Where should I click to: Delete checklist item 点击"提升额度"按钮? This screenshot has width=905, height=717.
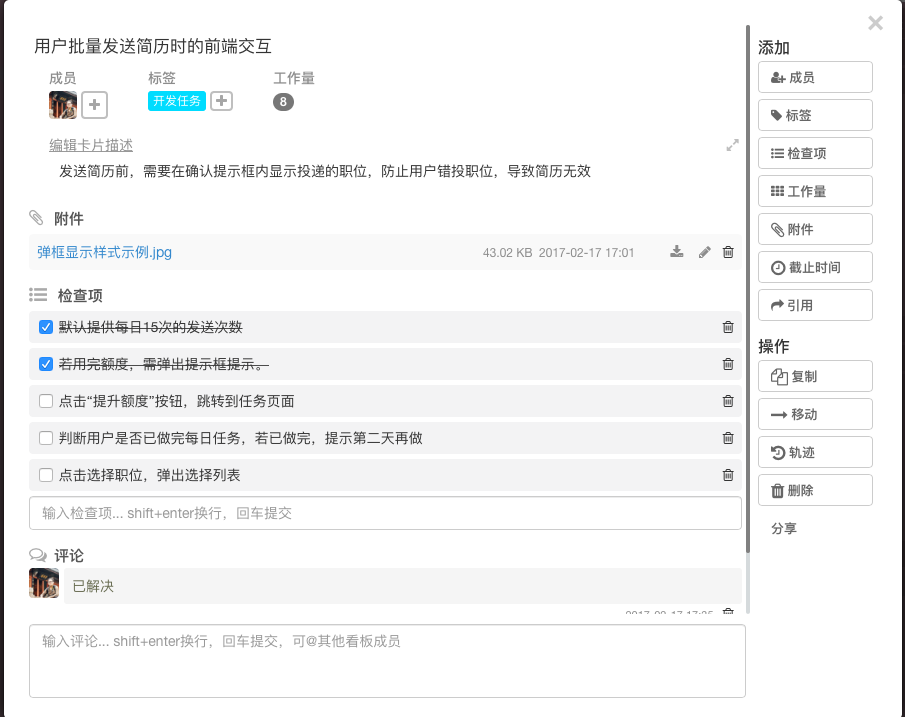pyautogui.click(x=728, y=401)
